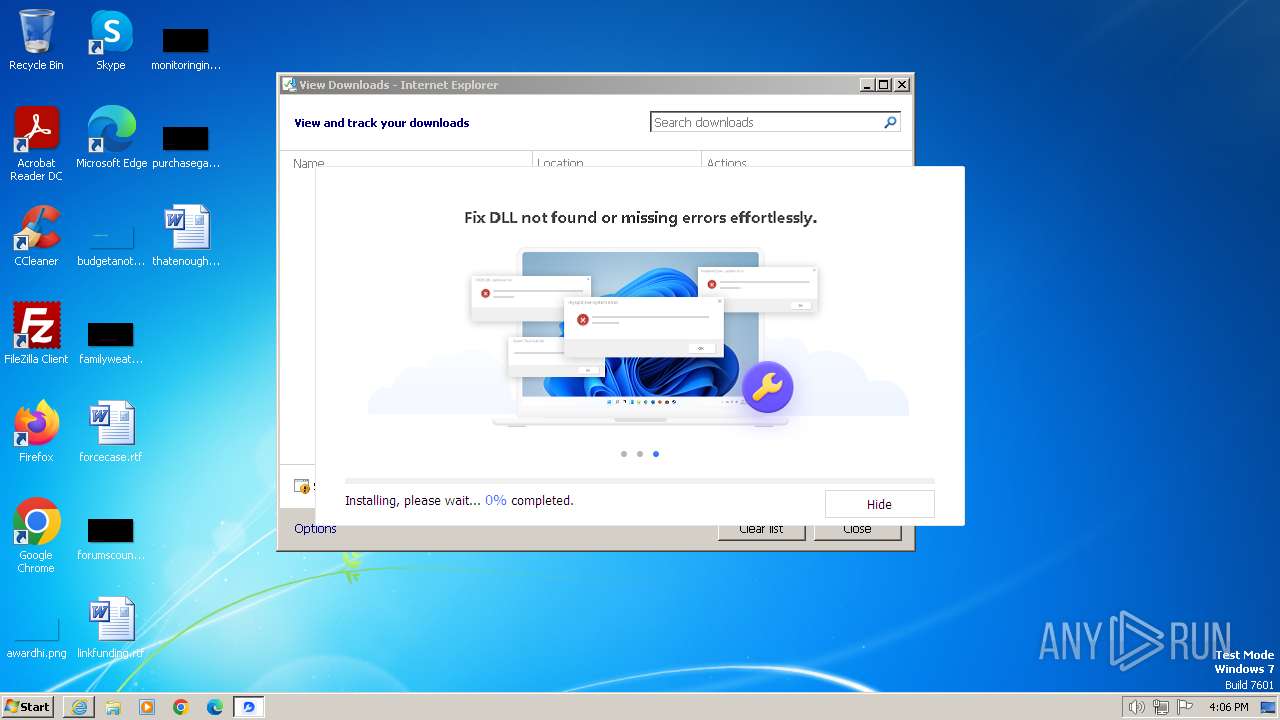This screenshot has height=720, width=1280.
Task: Click the clock showing 4:06 PM
Action: [1228, 707]
